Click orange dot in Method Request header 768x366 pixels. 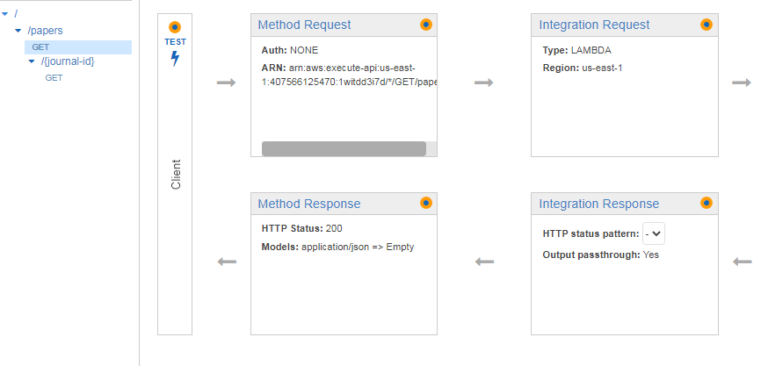tap(426, 24)
